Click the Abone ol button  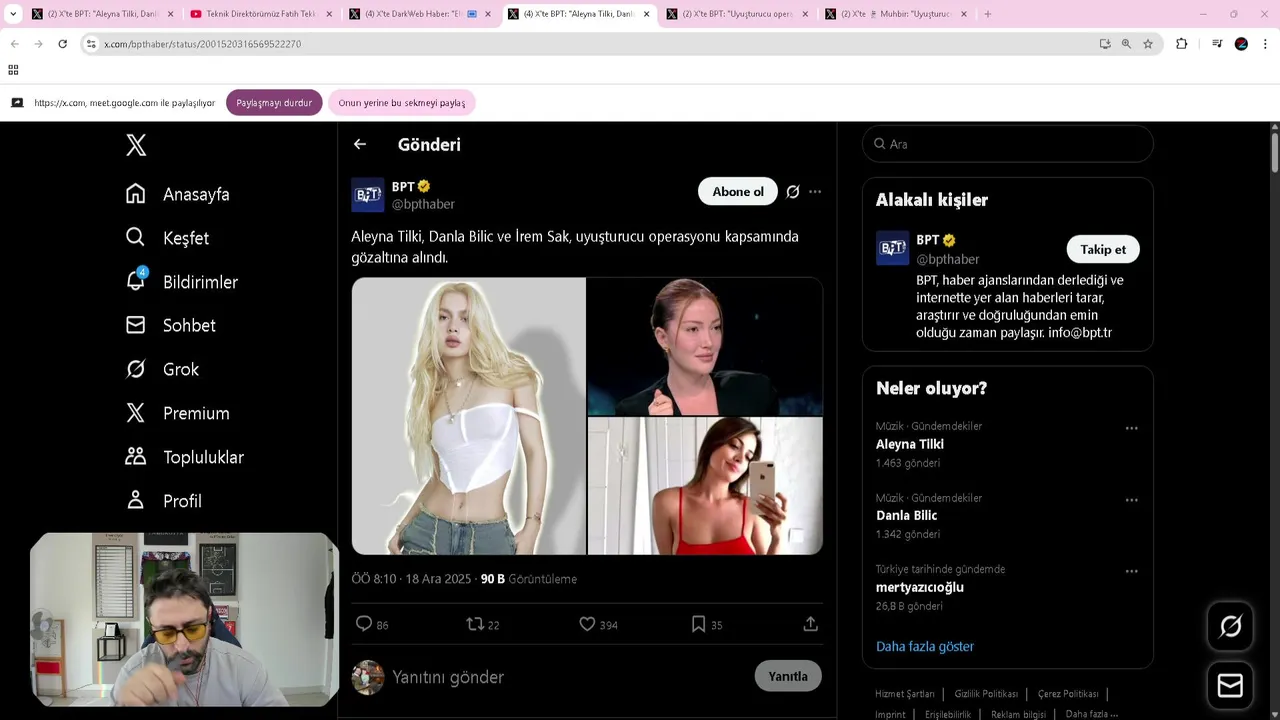(x=738, y=191)
